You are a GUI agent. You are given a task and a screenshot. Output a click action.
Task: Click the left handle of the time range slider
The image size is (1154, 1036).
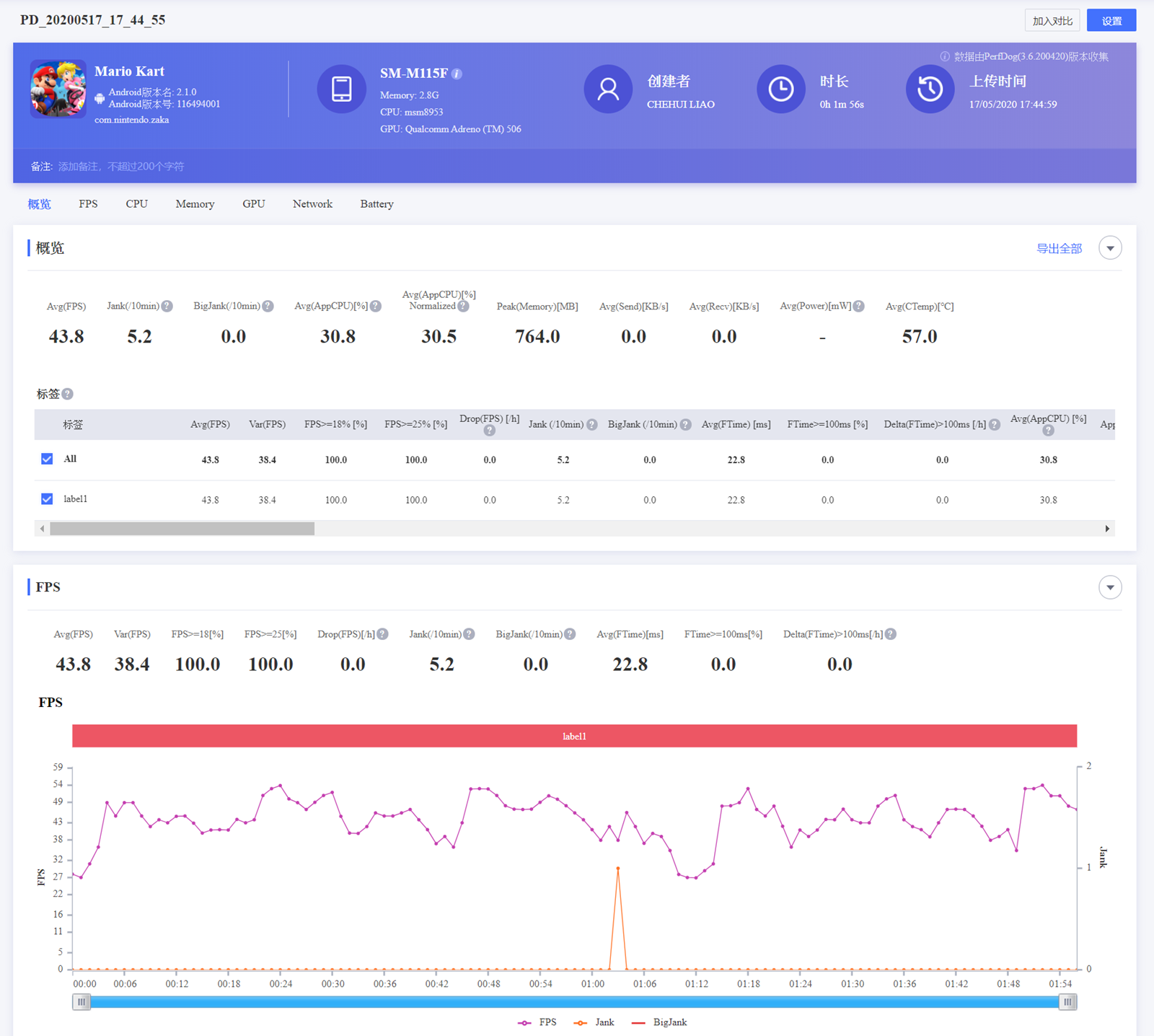[x=82, y=1001]
